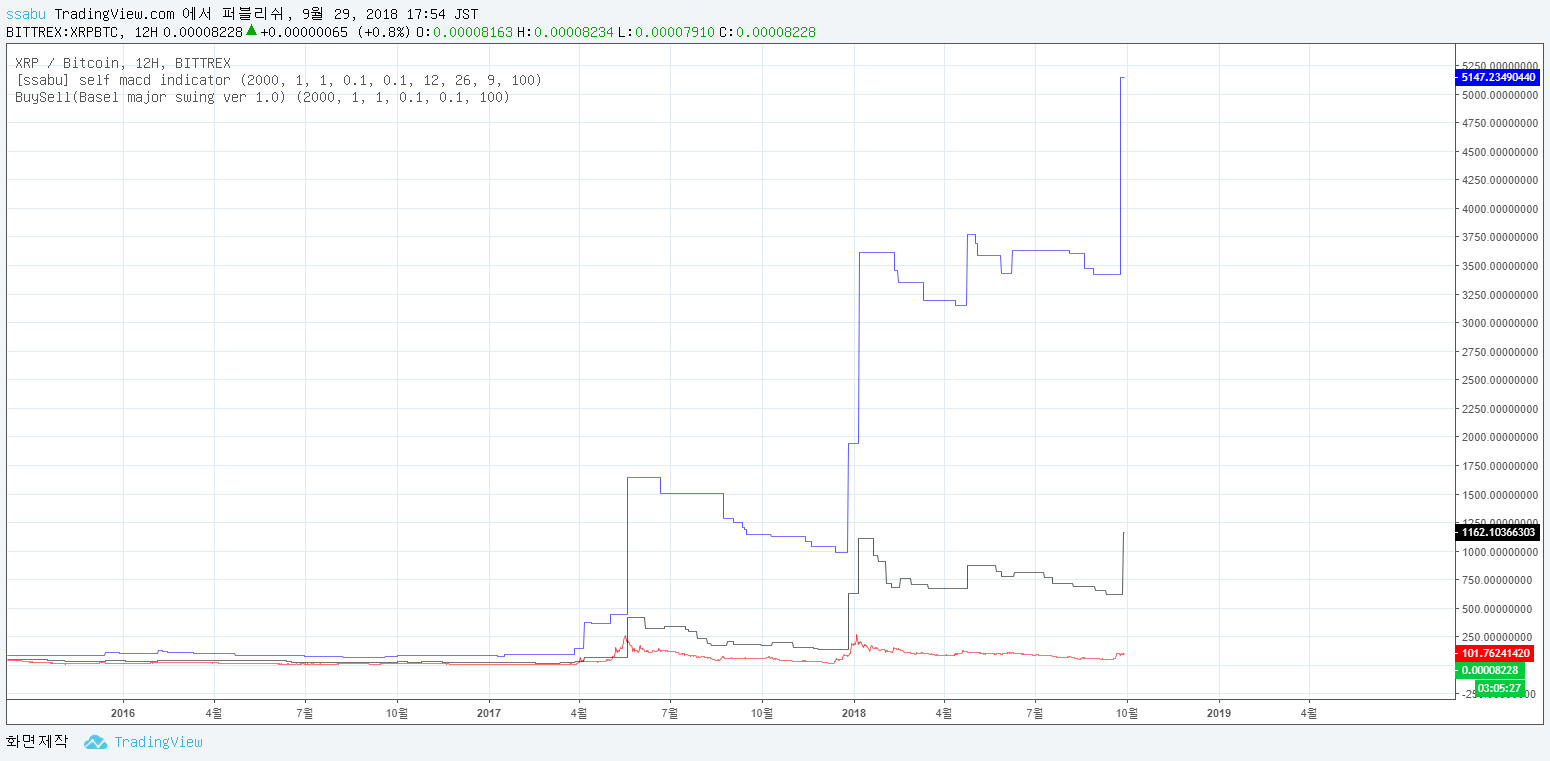The width and height of the screenshot is (1550, 761).
Task: Click the (+0.8%) change percentage
Action: (x=383, y=32)
